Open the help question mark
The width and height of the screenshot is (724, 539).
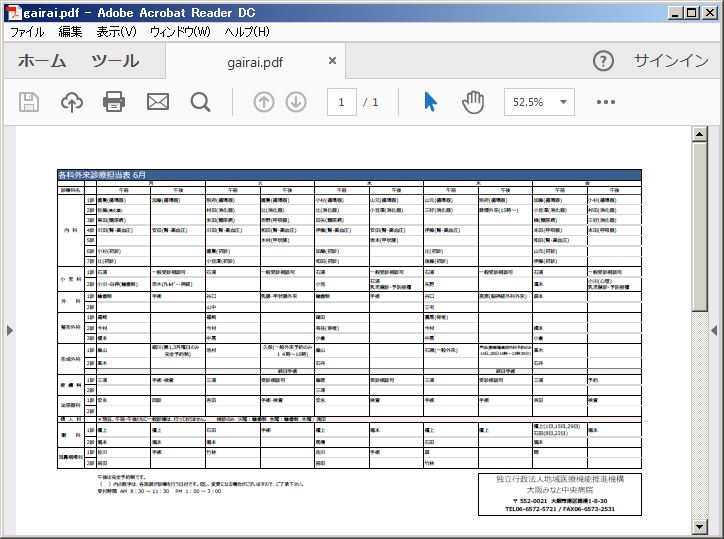[603, 61]
